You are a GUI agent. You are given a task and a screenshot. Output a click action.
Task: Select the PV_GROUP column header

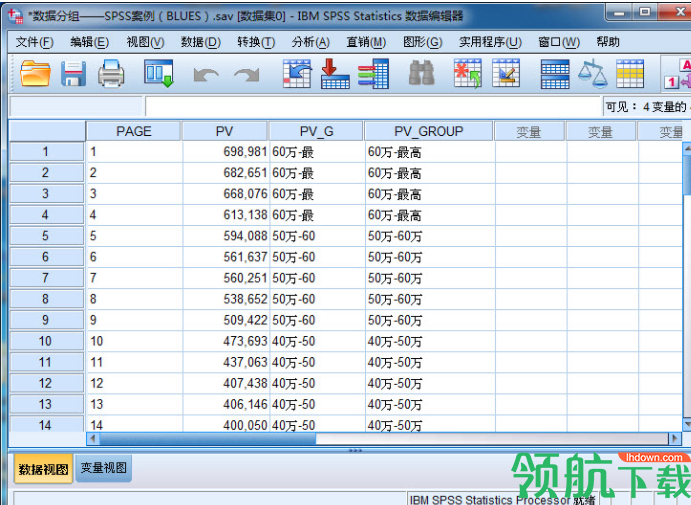point(429,131)
